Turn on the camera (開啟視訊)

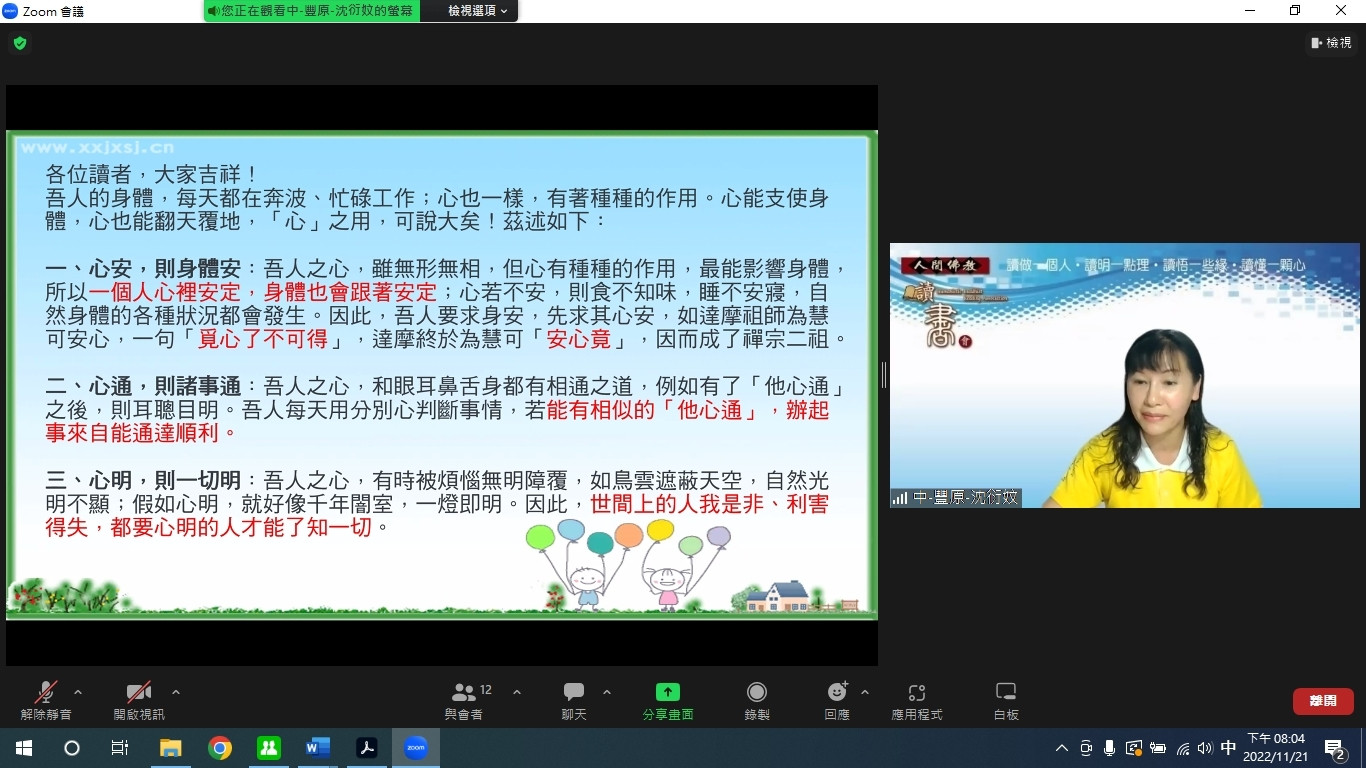click(x=138, y=699)
